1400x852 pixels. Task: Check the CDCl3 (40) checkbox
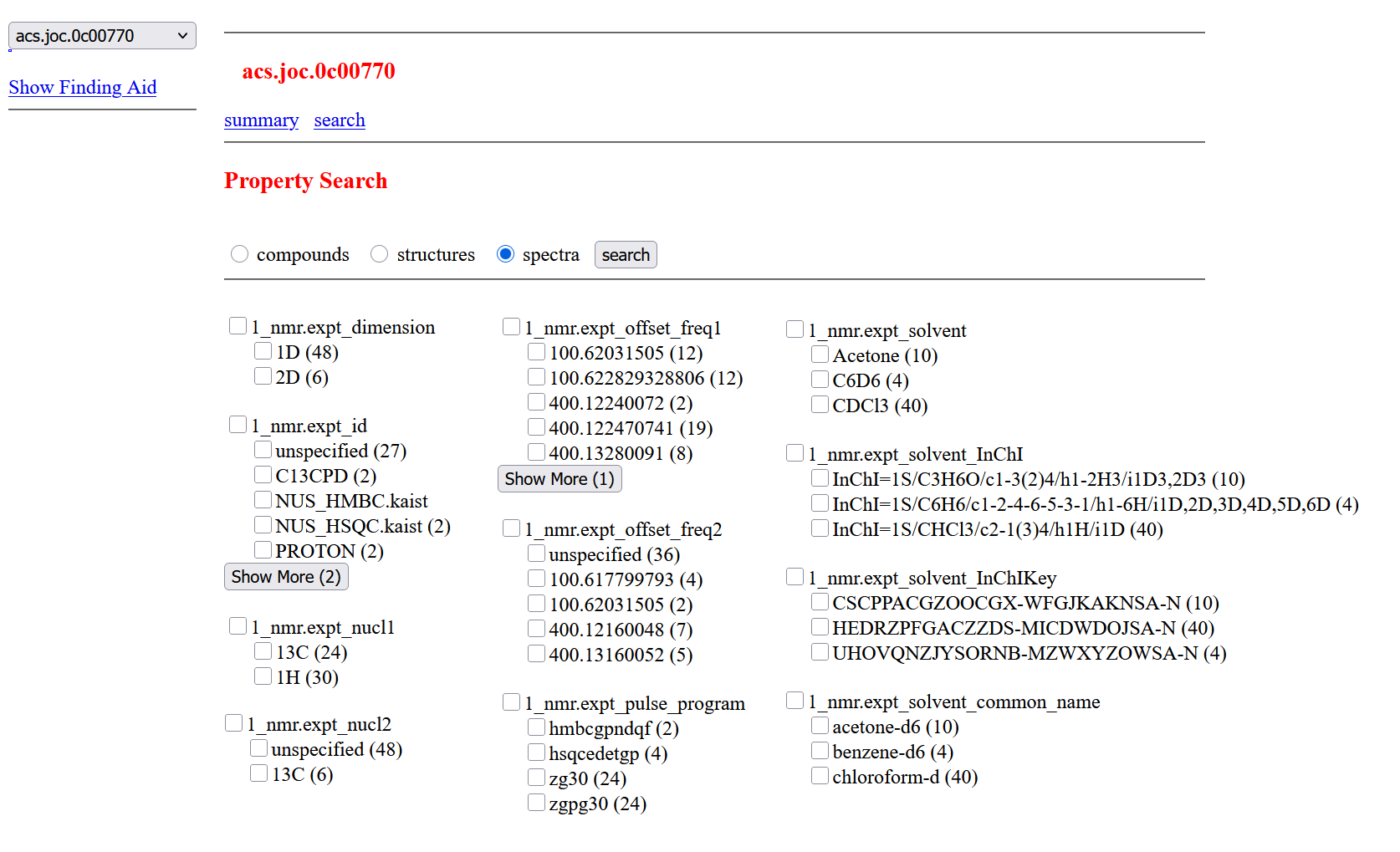(820, 405)
